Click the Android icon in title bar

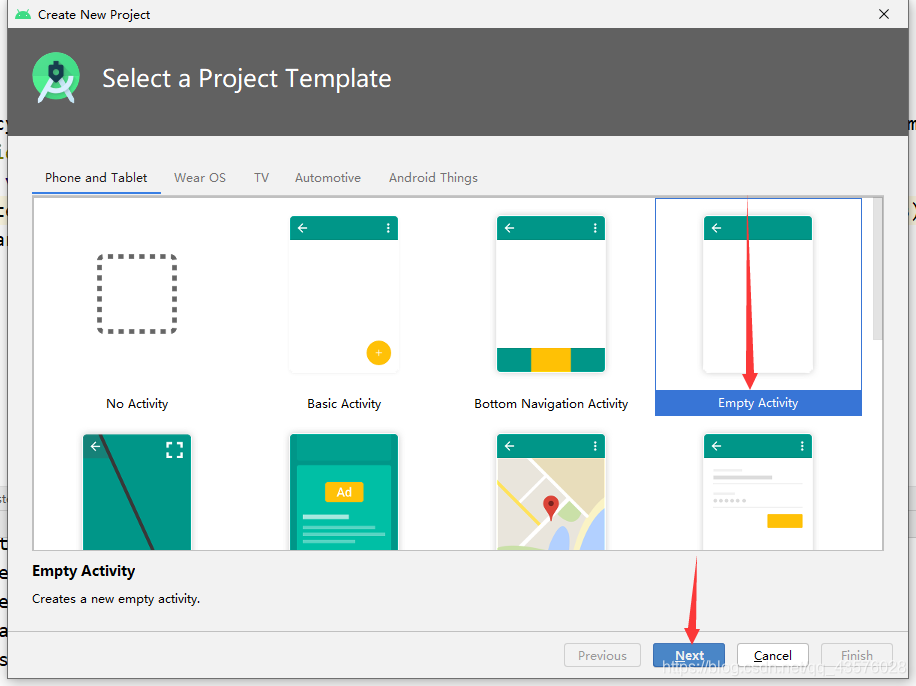pyautogui.click(x=23, y=14)
